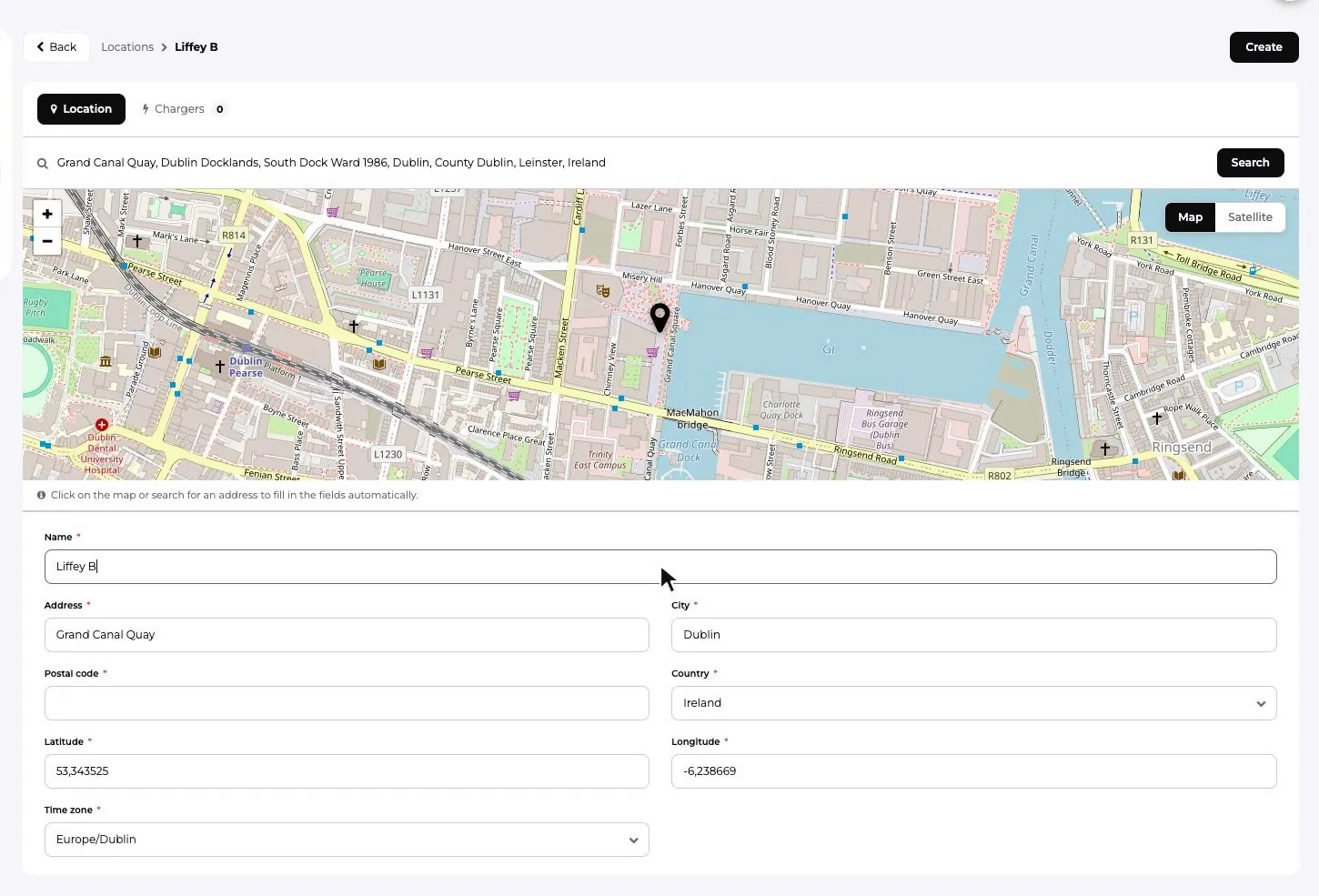Create the location with Create button
This screenshot has width=1319, height=896.
[x=1264, y=47]
